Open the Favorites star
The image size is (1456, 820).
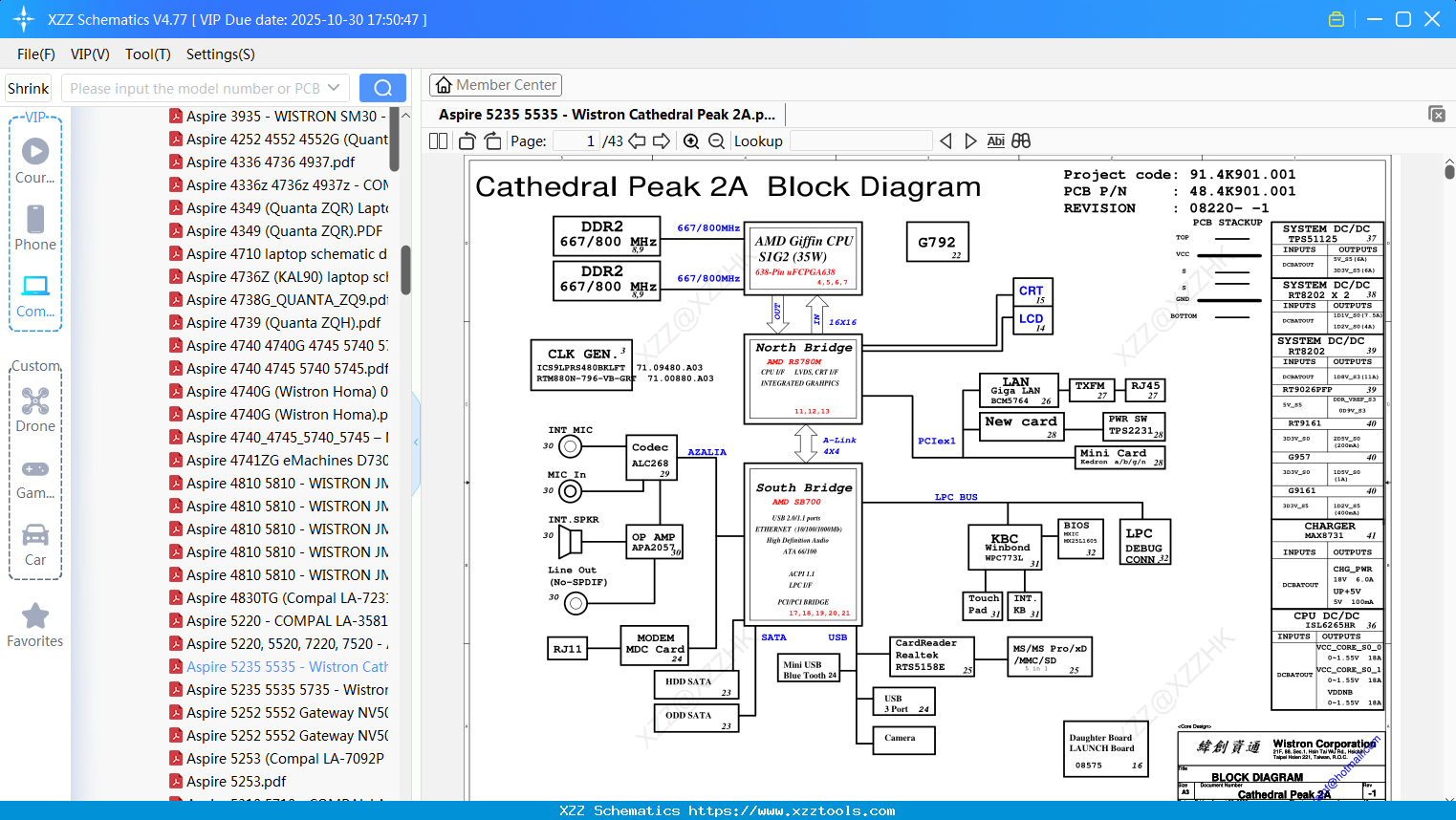click(35, 625)
